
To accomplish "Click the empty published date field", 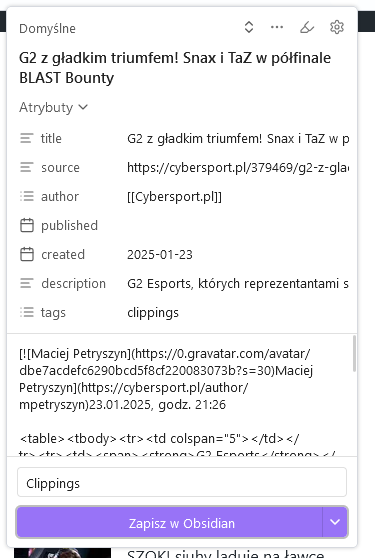I will (238, 225).
